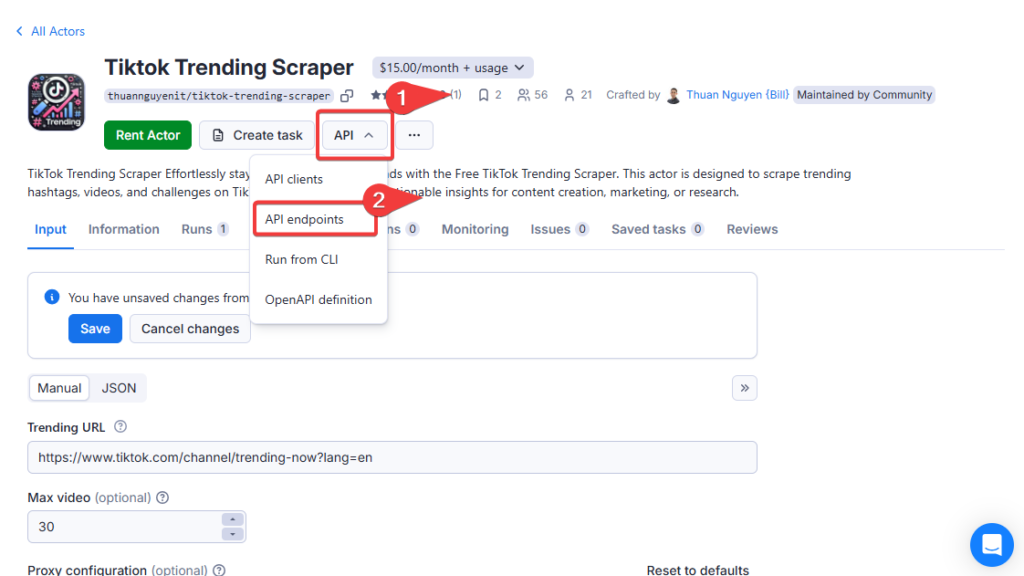The height and width of the screenshot is (576, 1024).
Task: Show help for Max video field
Action: click(x=163, y=498)
